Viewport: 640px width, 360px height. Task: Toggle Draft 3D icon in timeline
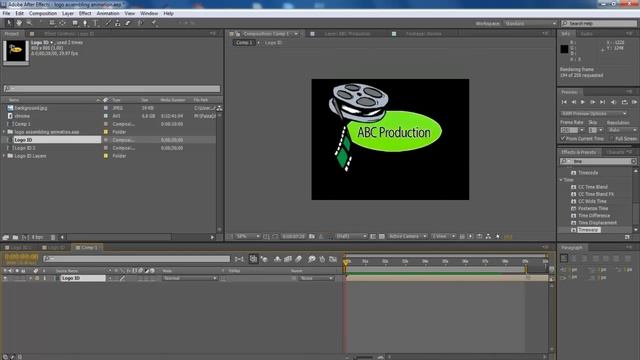click(x=264, y=259)
